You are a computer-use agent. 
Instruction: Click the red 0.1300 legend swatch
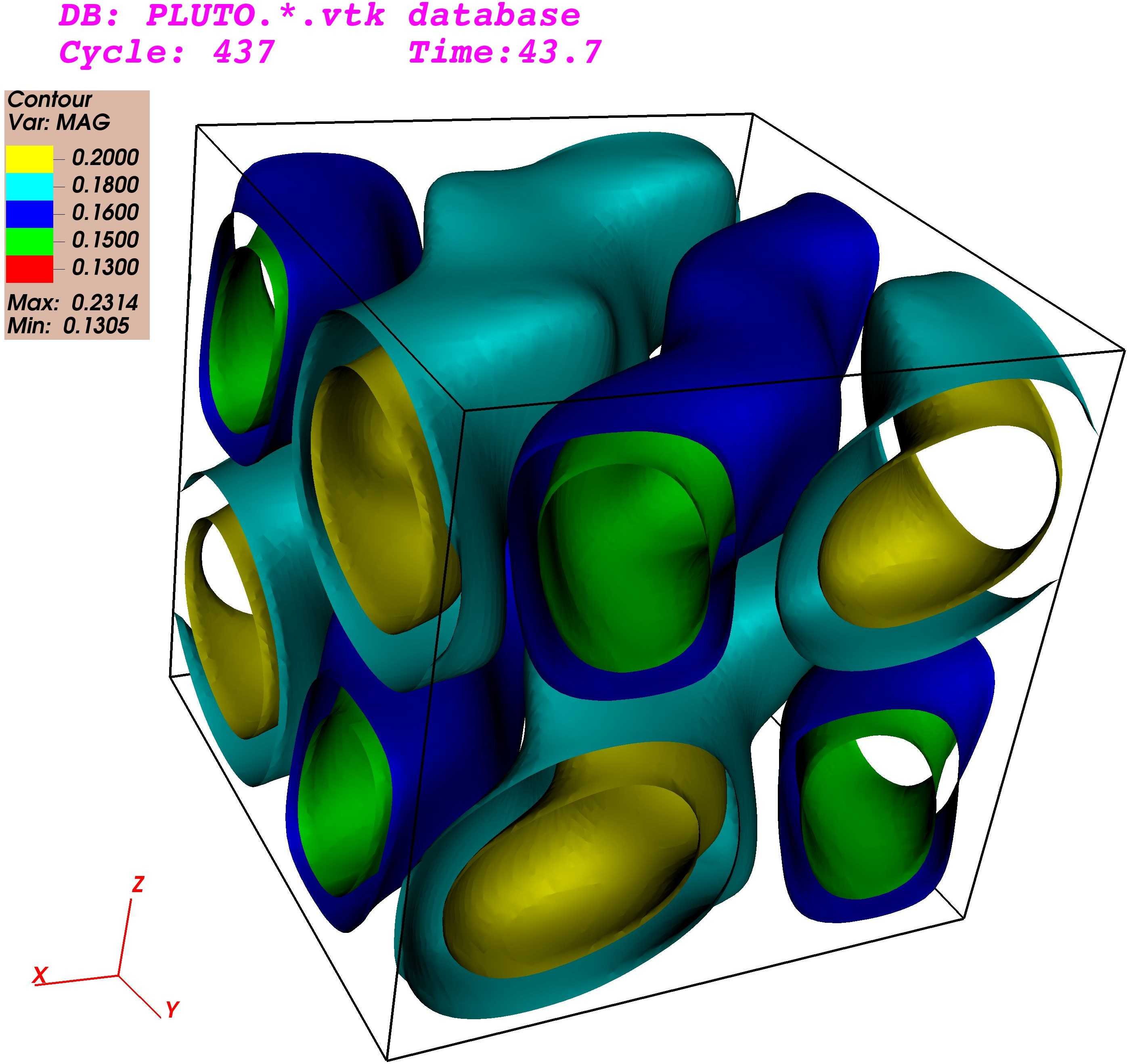(29, 269)
